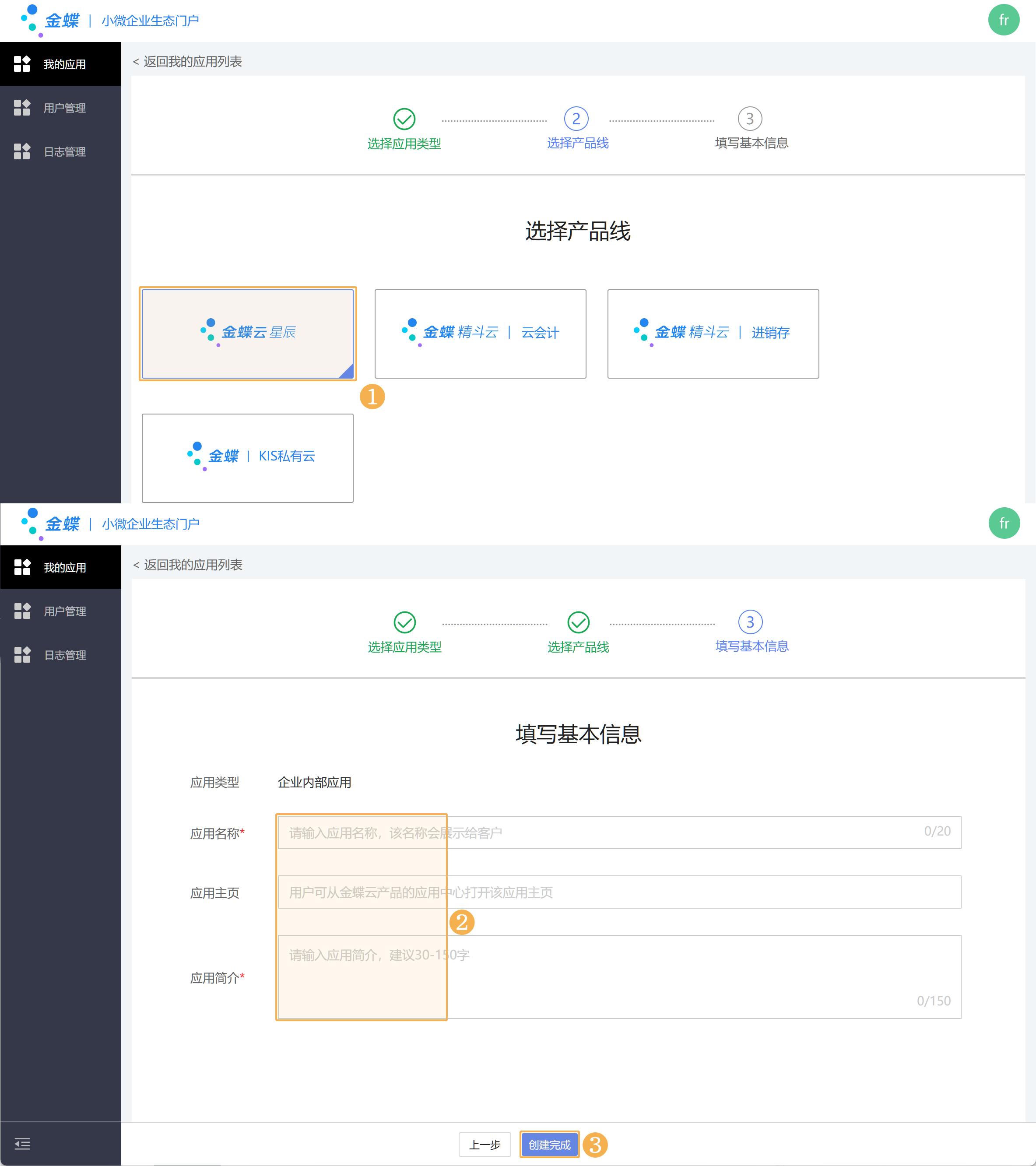Click the 用户管理 icon in top sidebar

pos(22,108)
